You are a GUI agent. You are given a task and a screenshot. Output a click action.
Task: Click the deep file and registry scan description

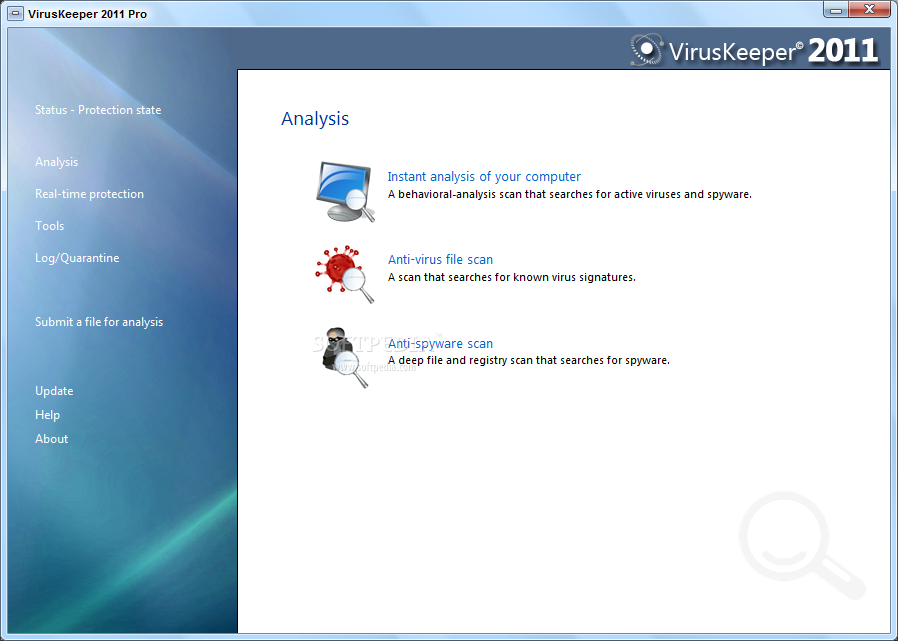529,361
